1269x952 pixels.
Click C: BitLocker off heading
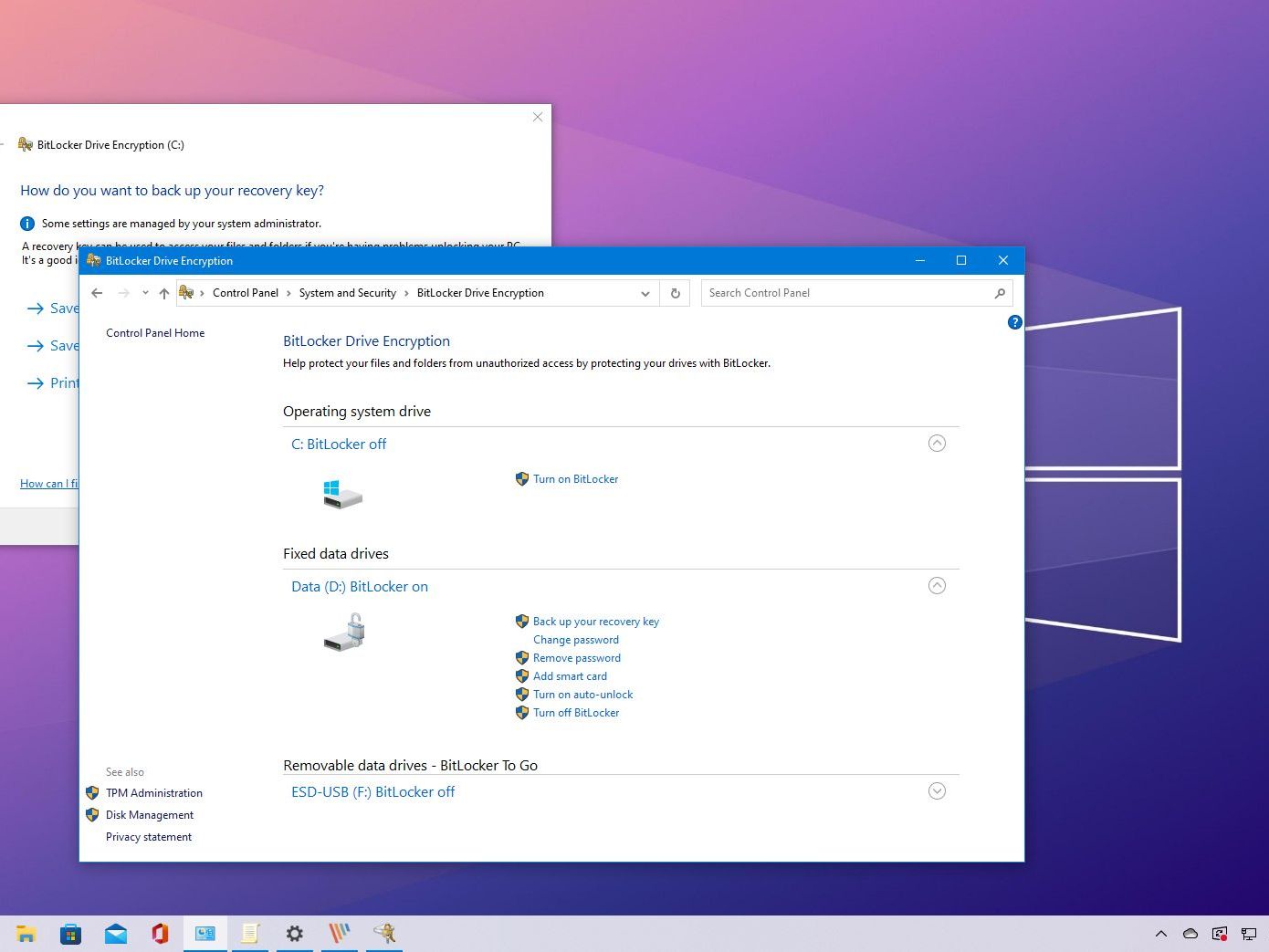pos(339,445)
